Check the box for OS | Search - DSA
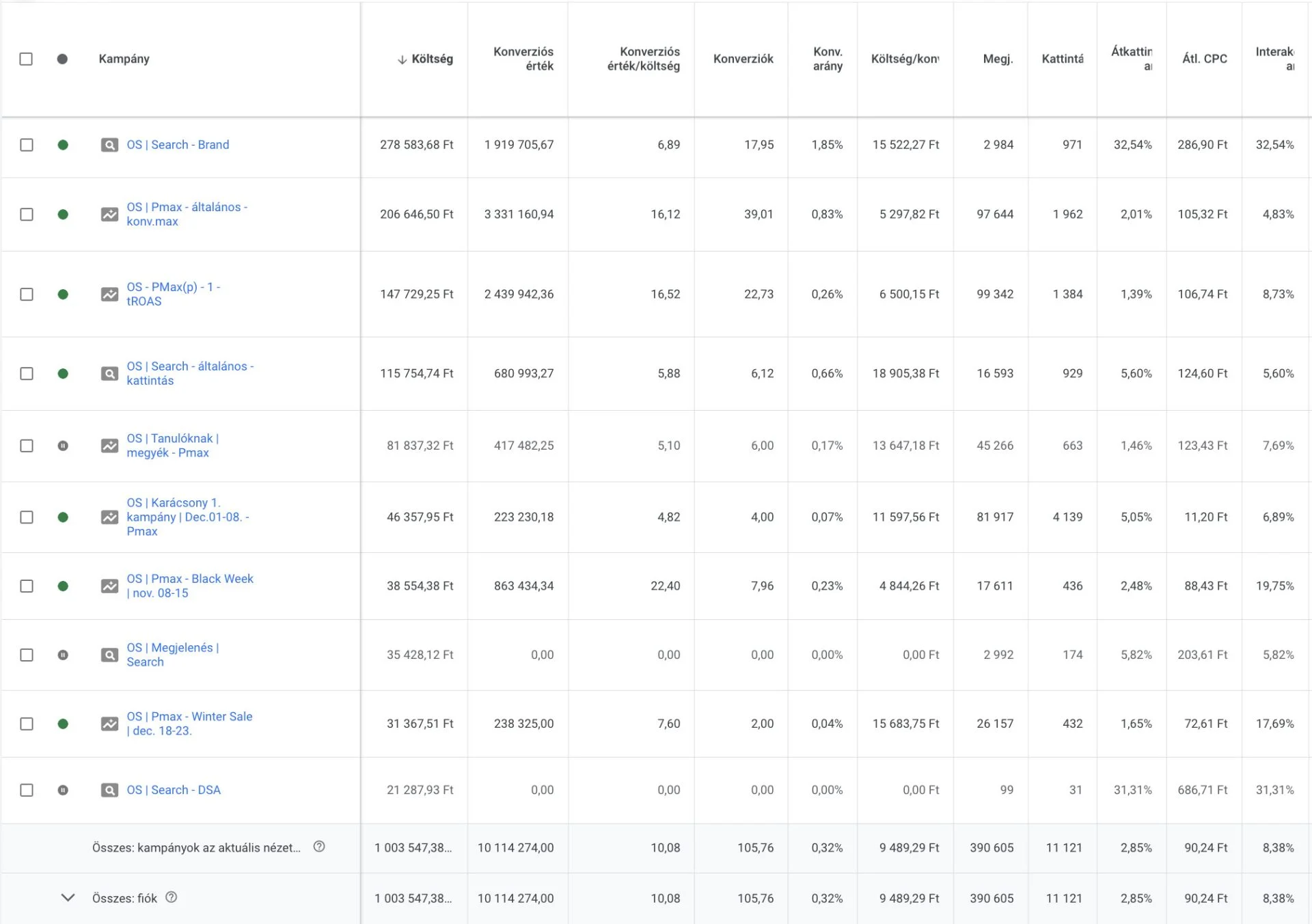Screen dimensions: 1312x924 click(x=27, y=790)
